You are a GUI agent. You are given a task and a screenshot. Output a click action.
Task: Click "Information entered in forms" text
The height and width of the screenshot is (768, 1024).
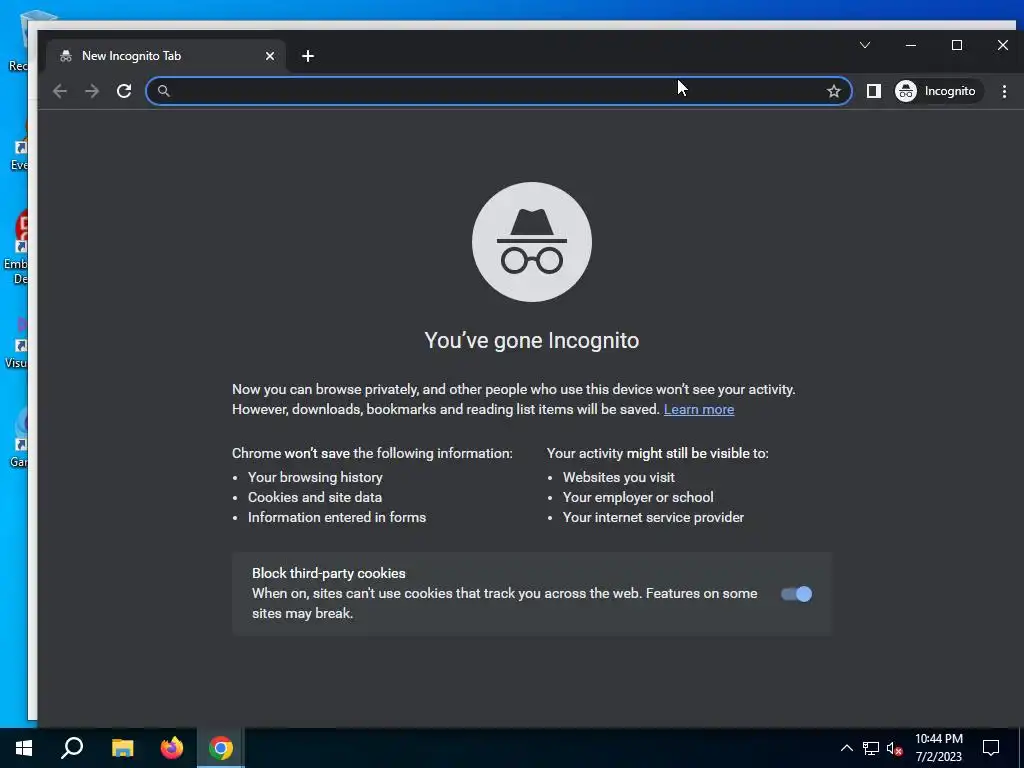point(337,517)
